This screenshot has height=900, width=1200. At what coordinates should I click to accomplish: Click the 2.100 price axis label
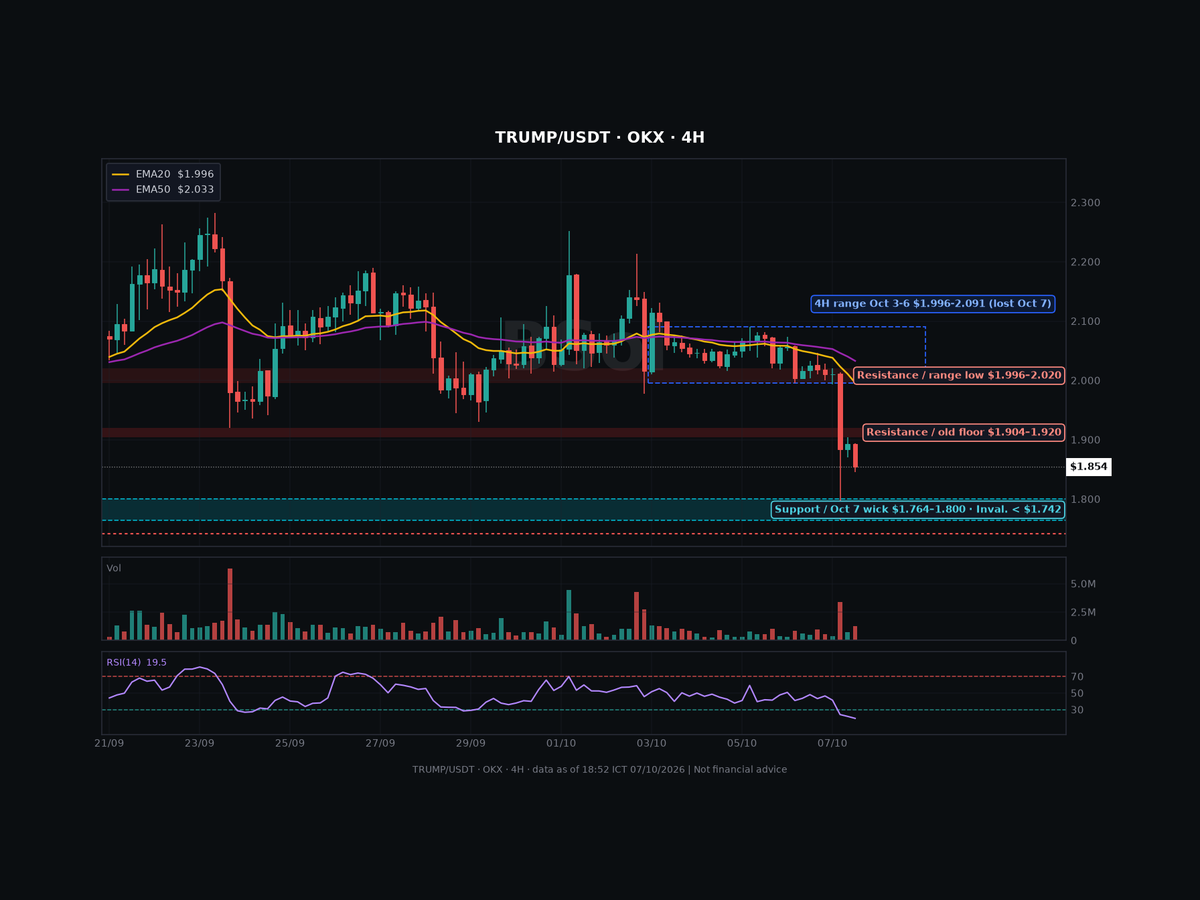tap(1085, 321)
